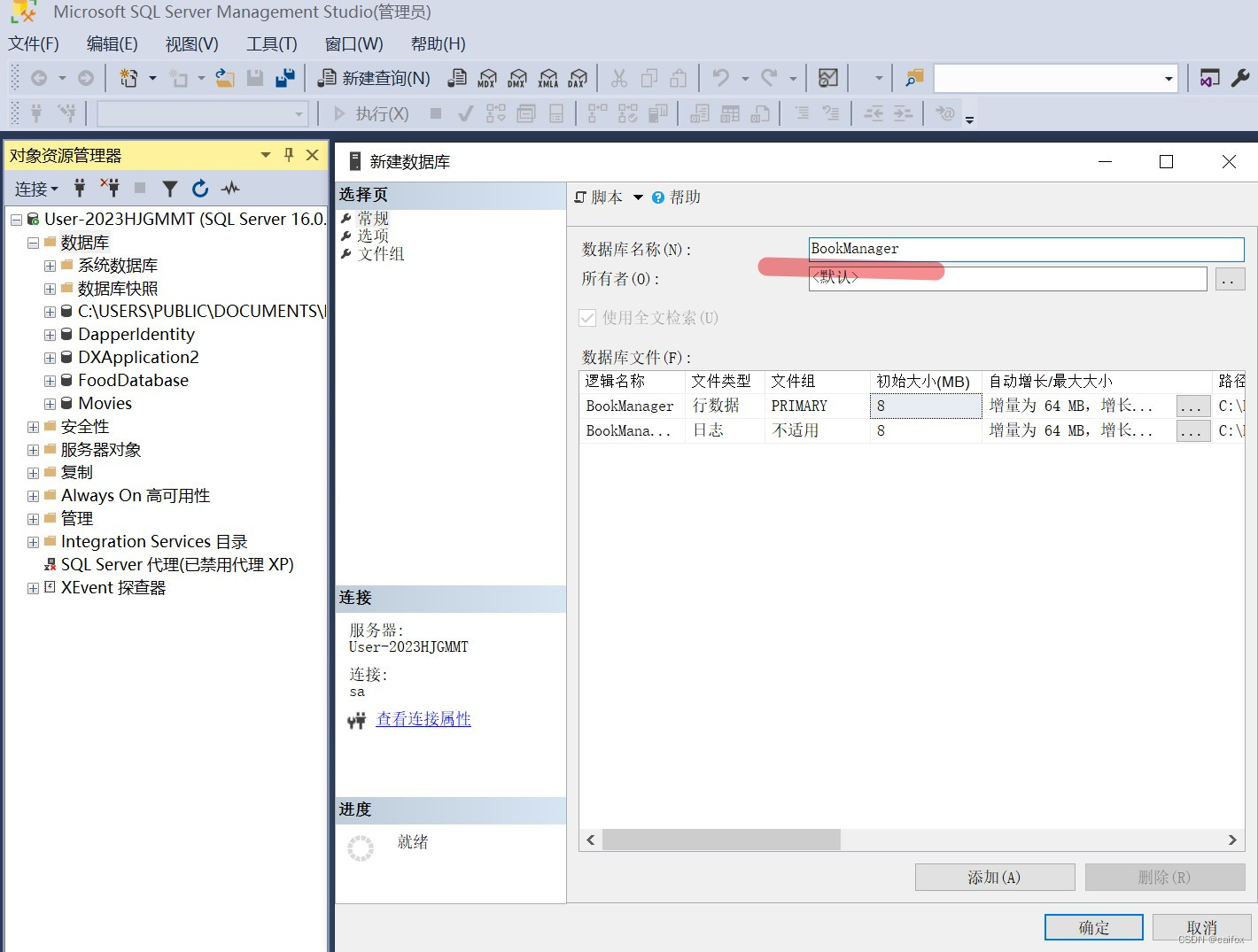This screenshot has width=1258, height=952.
Task: Open the toolbar search combo box dropdown
Action: tap(1169, 79)
